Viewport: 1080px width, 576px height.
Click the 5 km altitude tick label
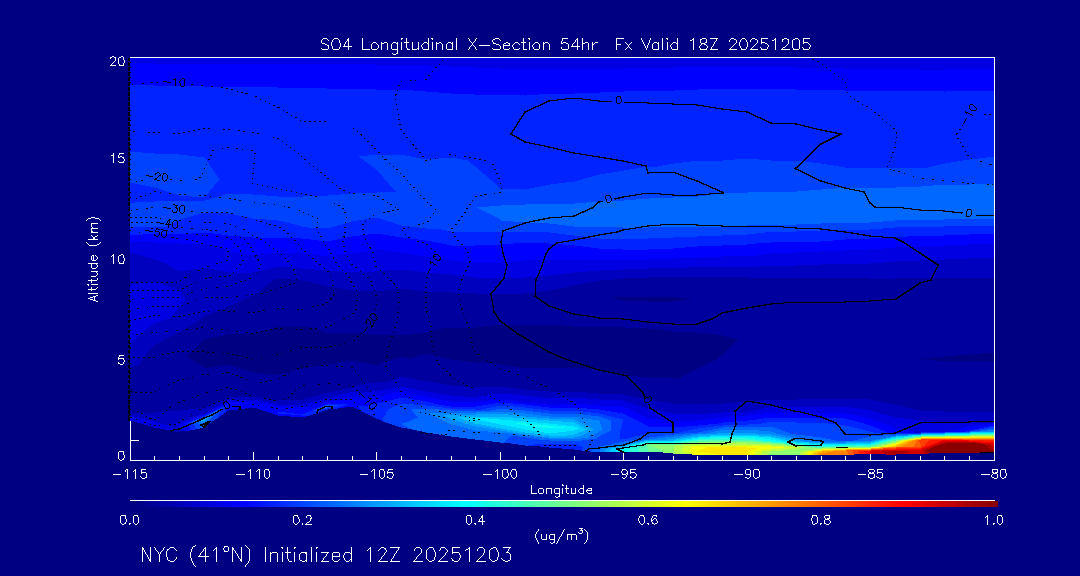click(120, 359)
